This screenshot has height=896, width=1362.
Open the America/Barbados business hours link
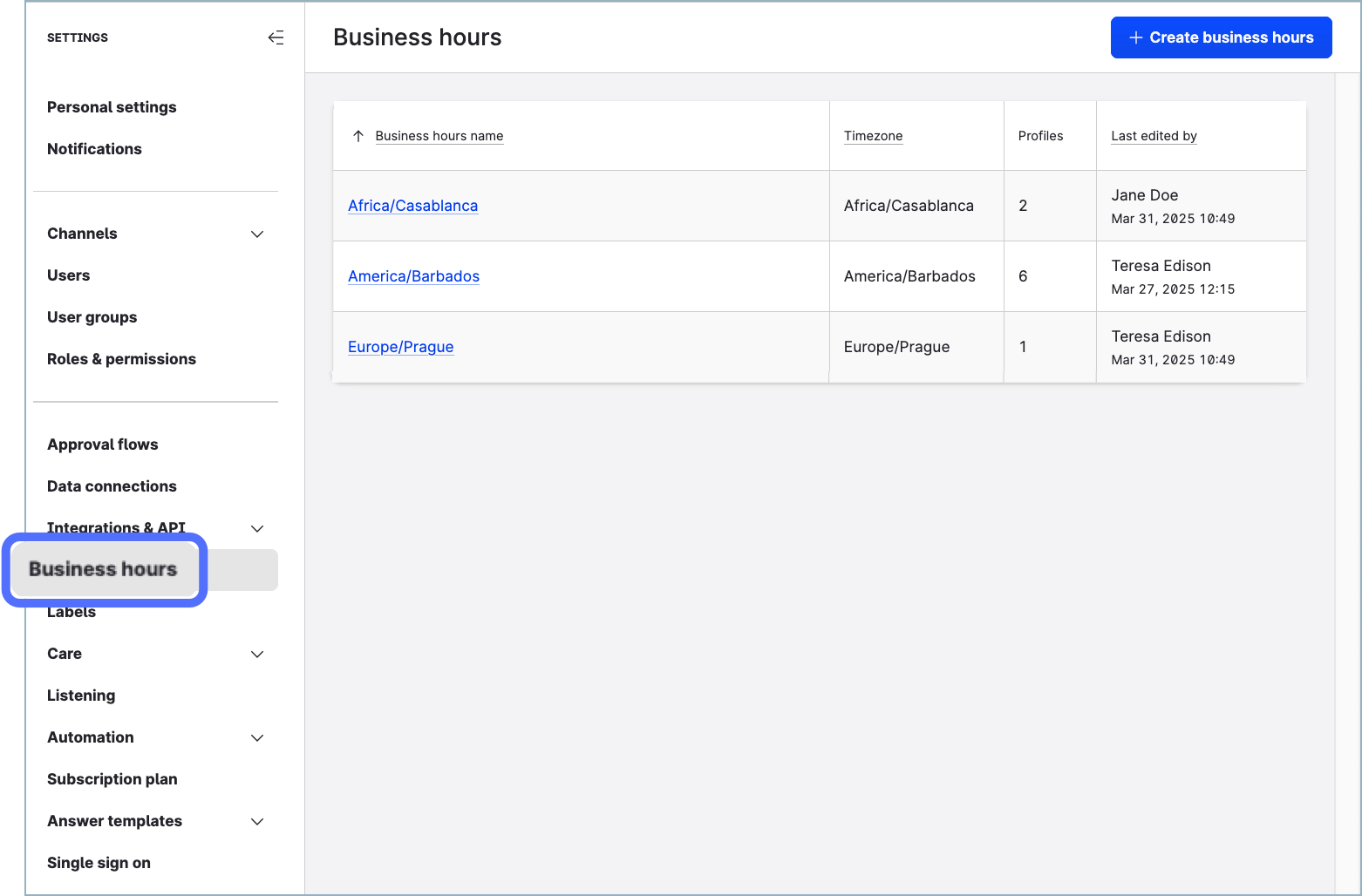coord(413,276)
